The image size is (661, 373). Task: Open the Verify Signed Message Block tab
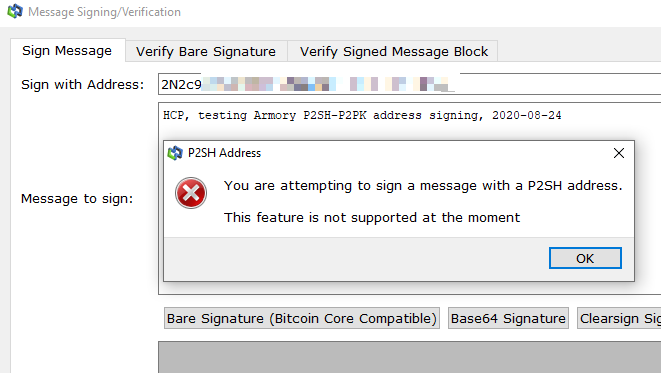(393, 51)
